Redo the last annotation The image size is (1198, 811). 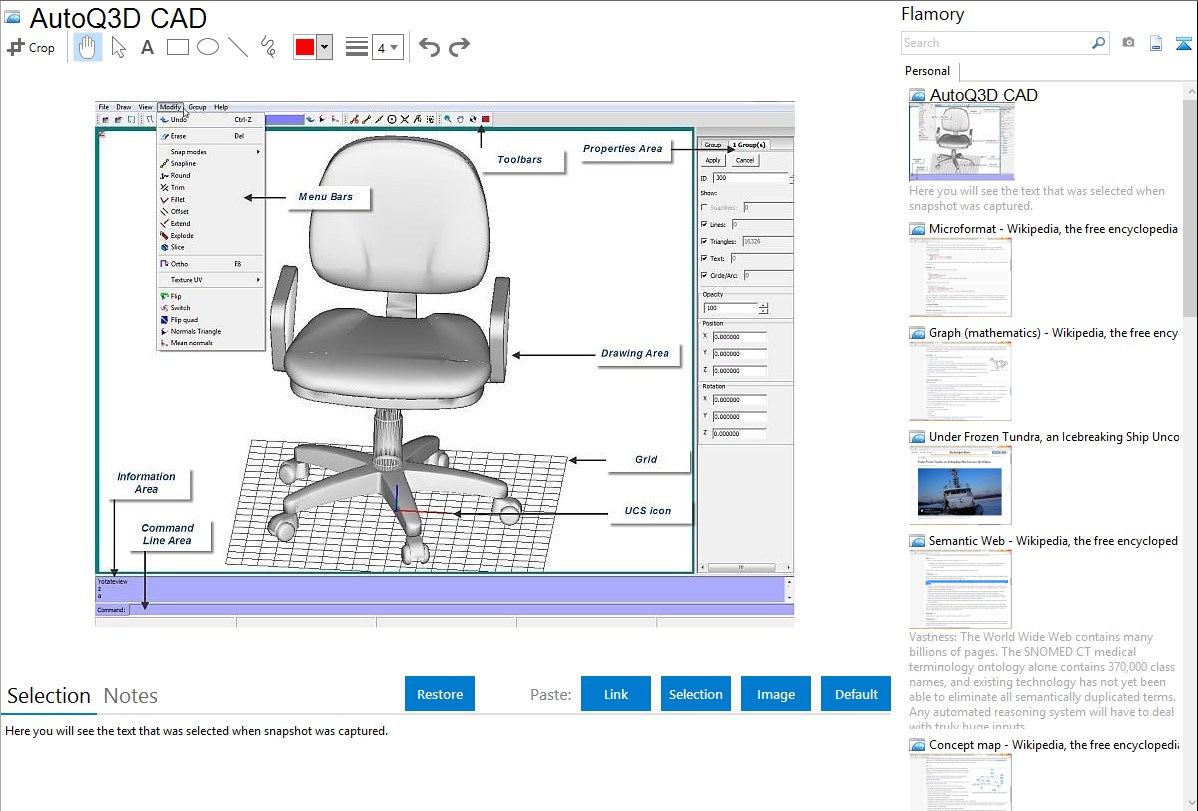click(459, 47)
